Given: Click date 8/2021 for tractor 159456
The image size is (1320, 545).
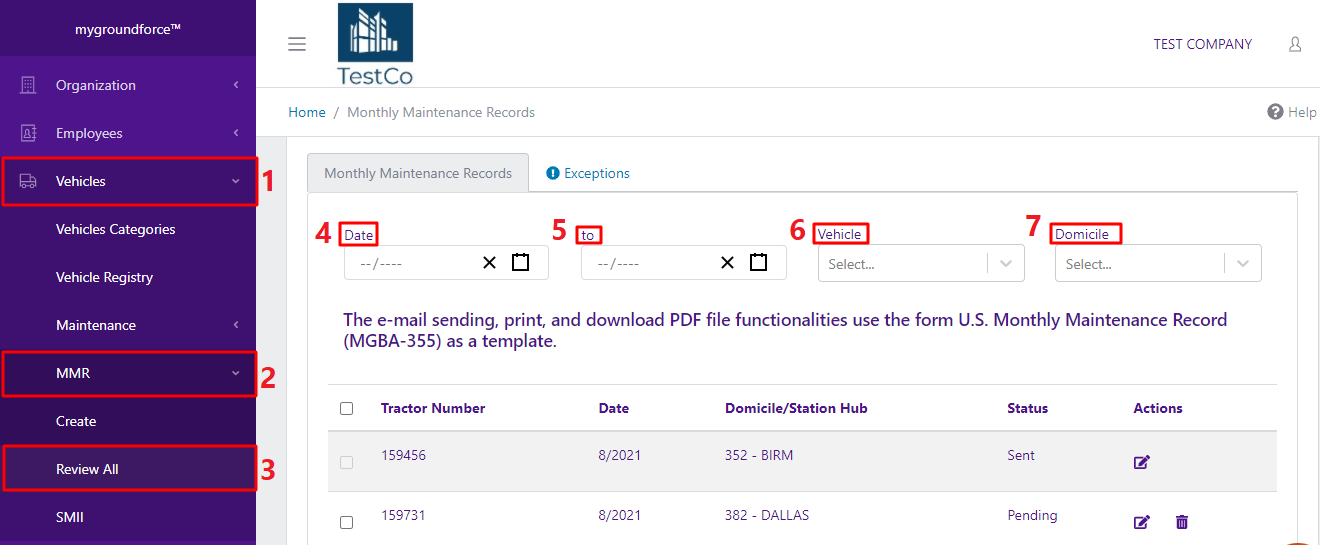Looking at the screenshot, I should [x=620, y=455].
